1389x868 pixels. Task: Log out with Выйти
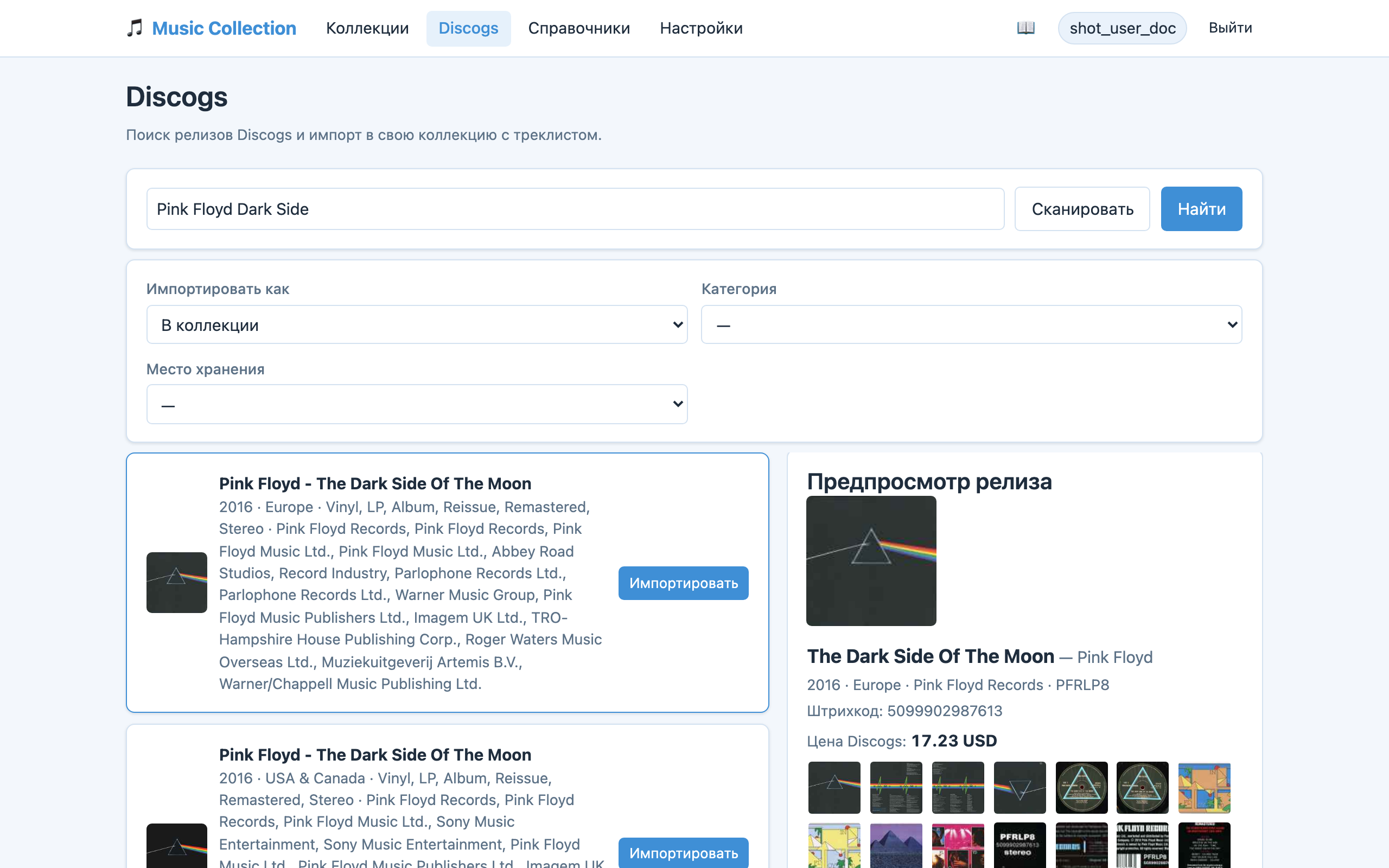(x=1230, y=28)
